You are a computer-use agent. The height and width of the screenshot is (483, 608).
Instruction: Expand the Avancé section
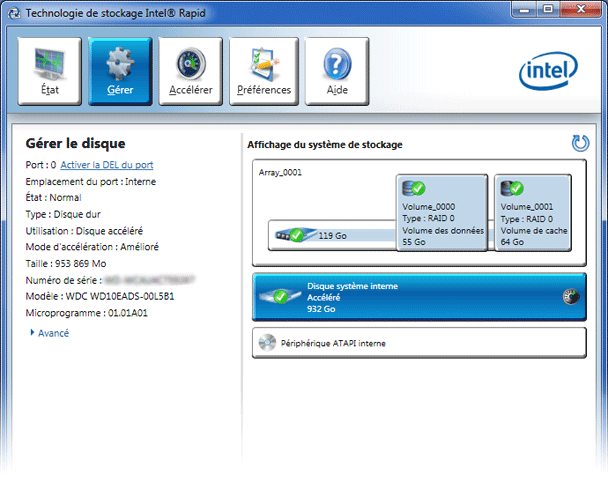(x=53, y=333)
